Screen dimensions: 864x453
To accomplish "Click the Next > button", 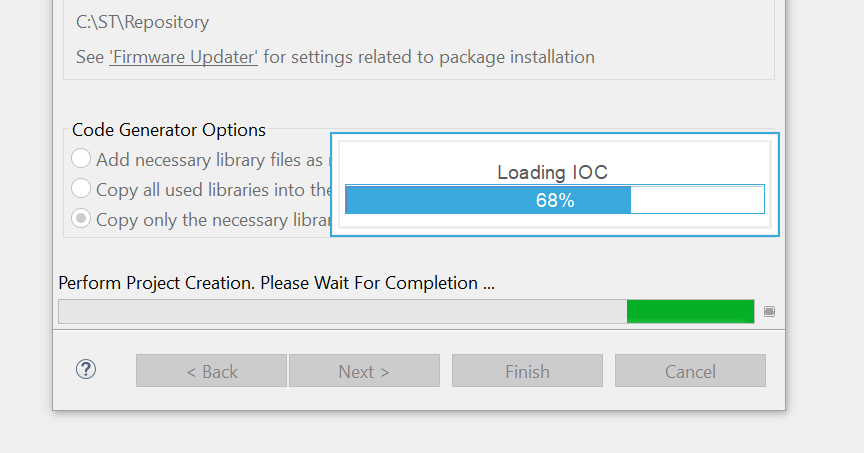I will pos(364,371).
